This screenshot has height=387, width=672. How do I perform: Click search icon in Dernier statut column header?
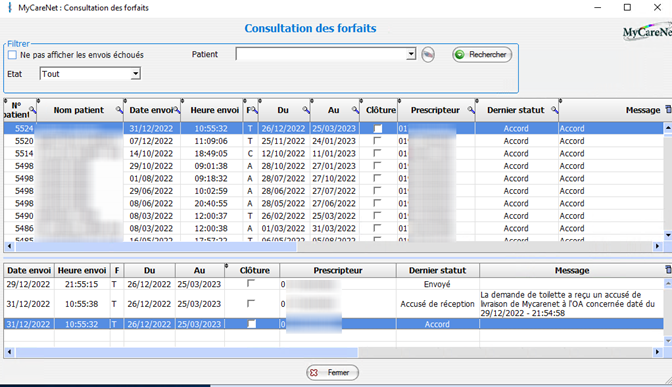click(555, 110)
